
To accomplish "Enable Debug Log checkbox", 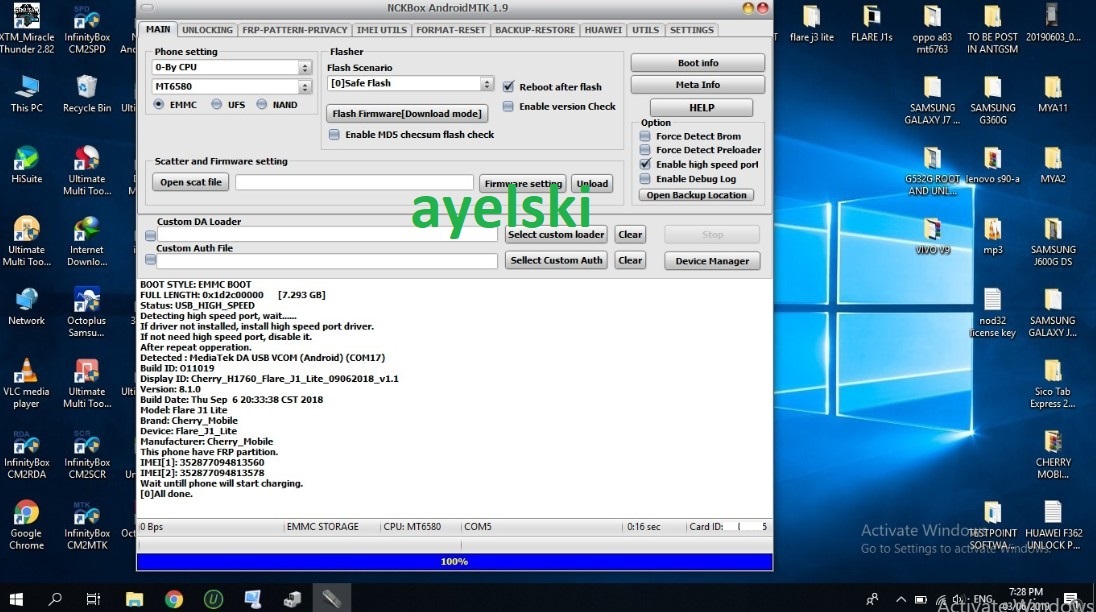I will (x=645, y=179).
